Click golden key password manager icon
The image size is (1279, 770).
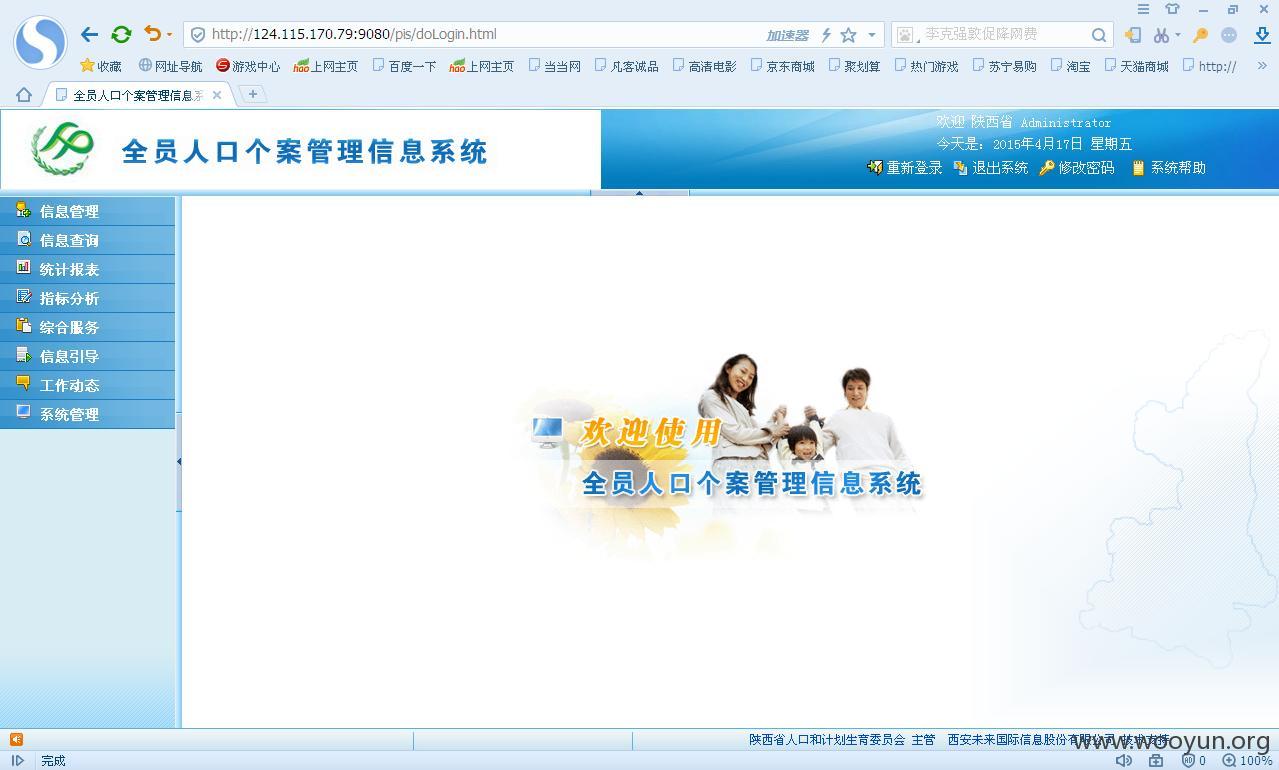tap(1201, 35)
